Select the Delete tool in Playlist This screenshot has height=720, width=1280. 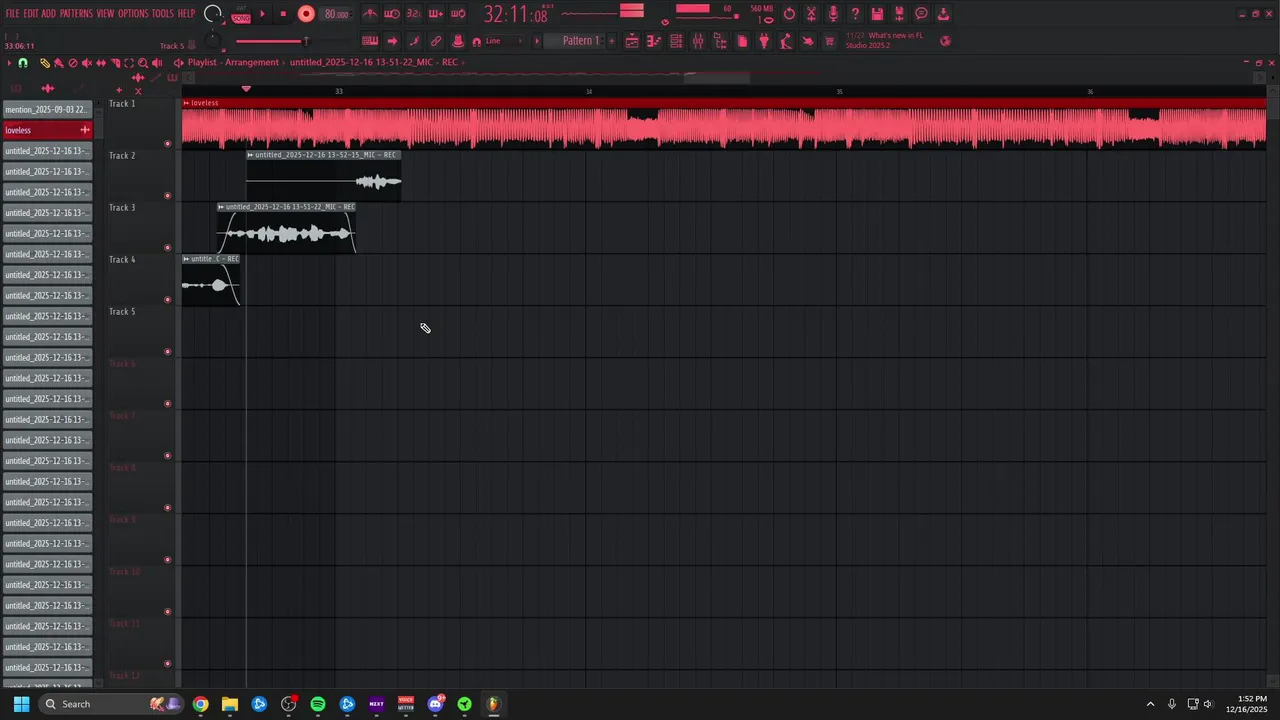(72, 63)
